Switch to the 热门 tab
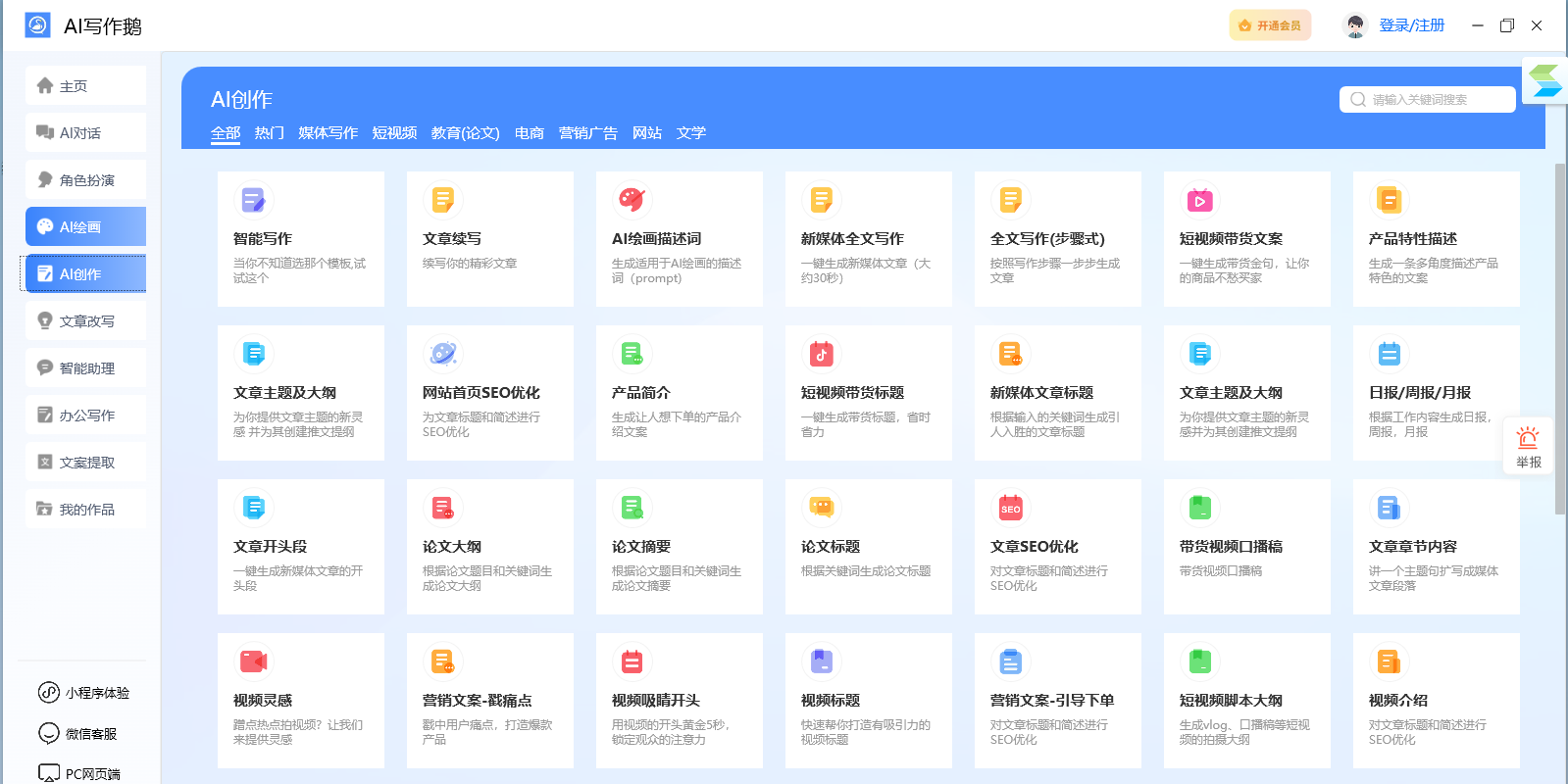The image size is (1568, 784). coord(270,133)
